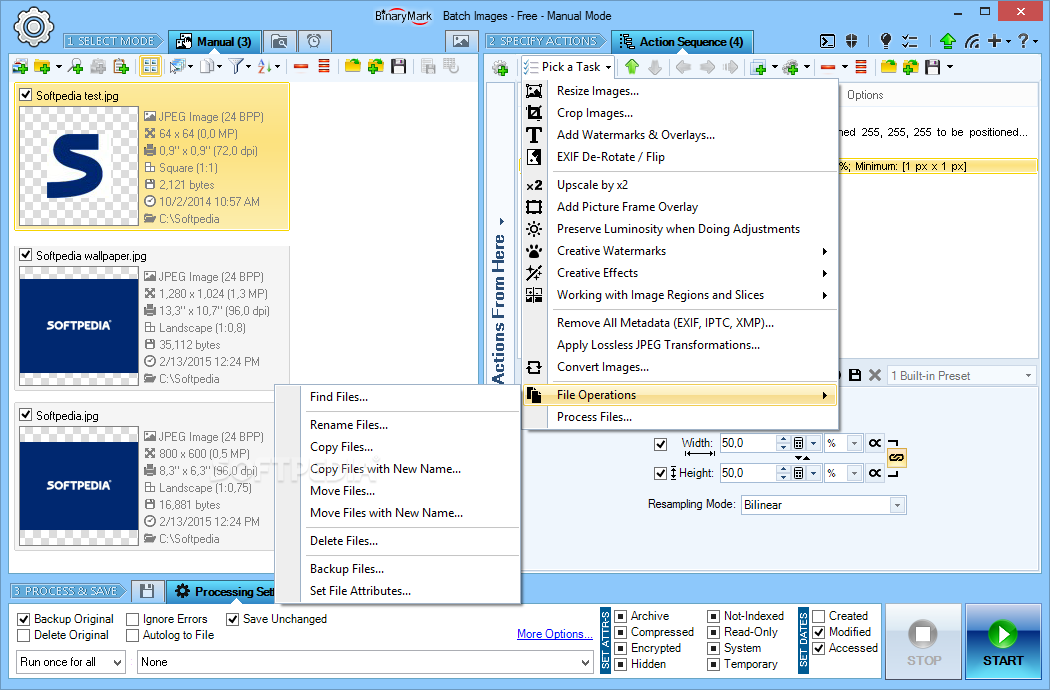Open the Creative Effects submenu
1050x690 pixels.
tap(680, 273)
